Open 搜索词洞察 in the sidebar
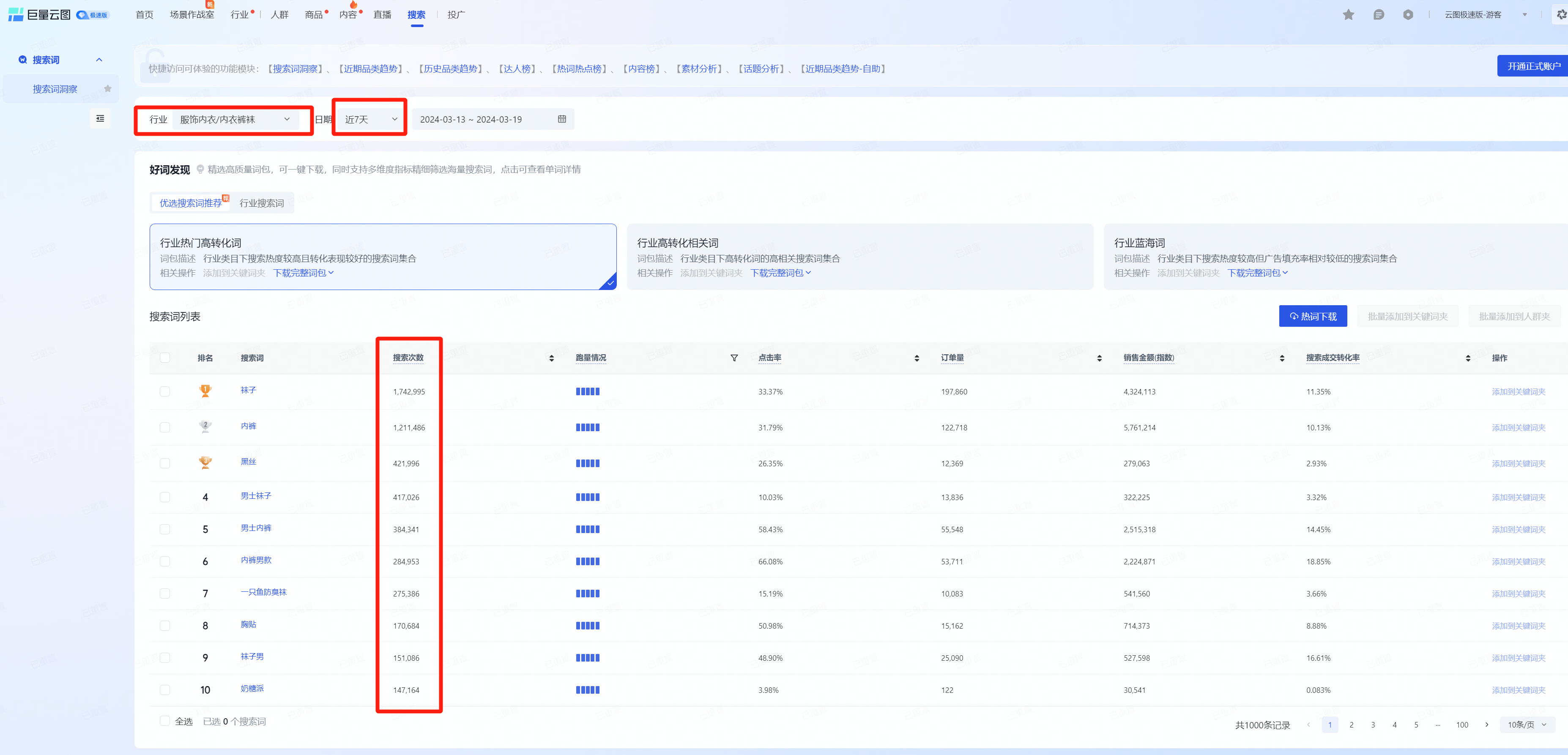 [55, 89]
